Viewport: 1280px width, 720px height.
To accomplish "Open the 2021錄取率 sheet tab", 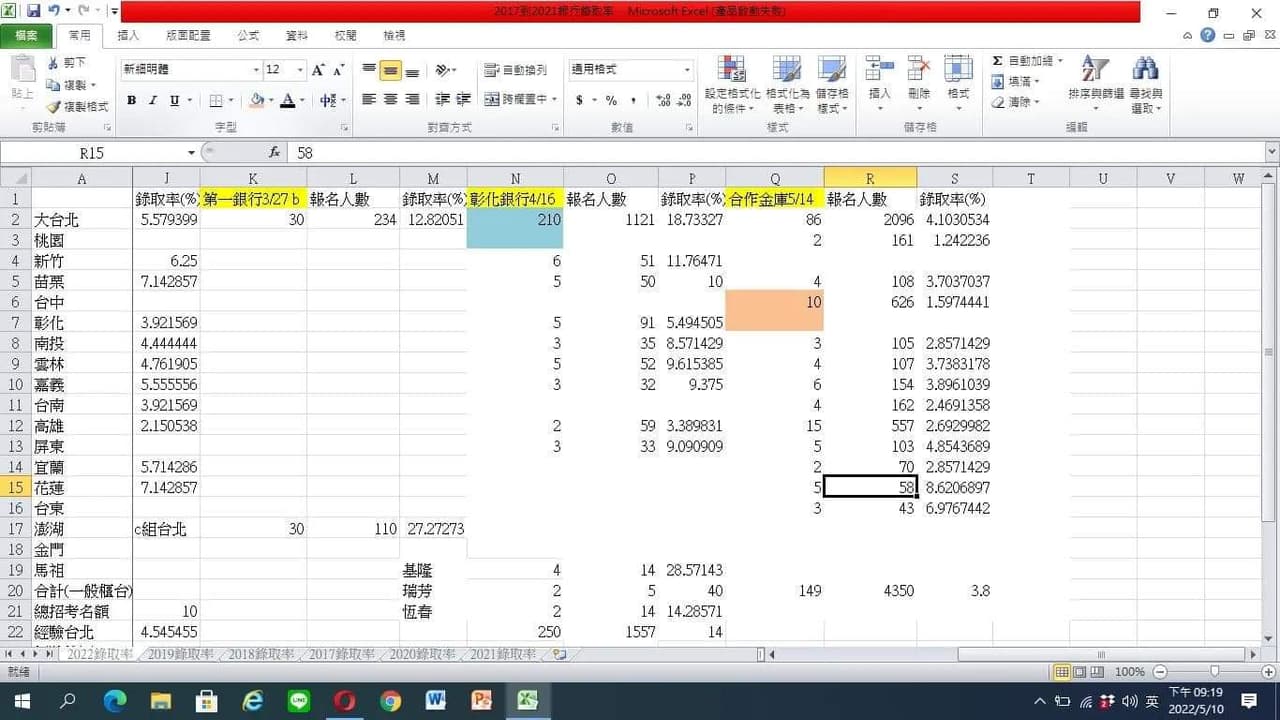I will (501, 655).
